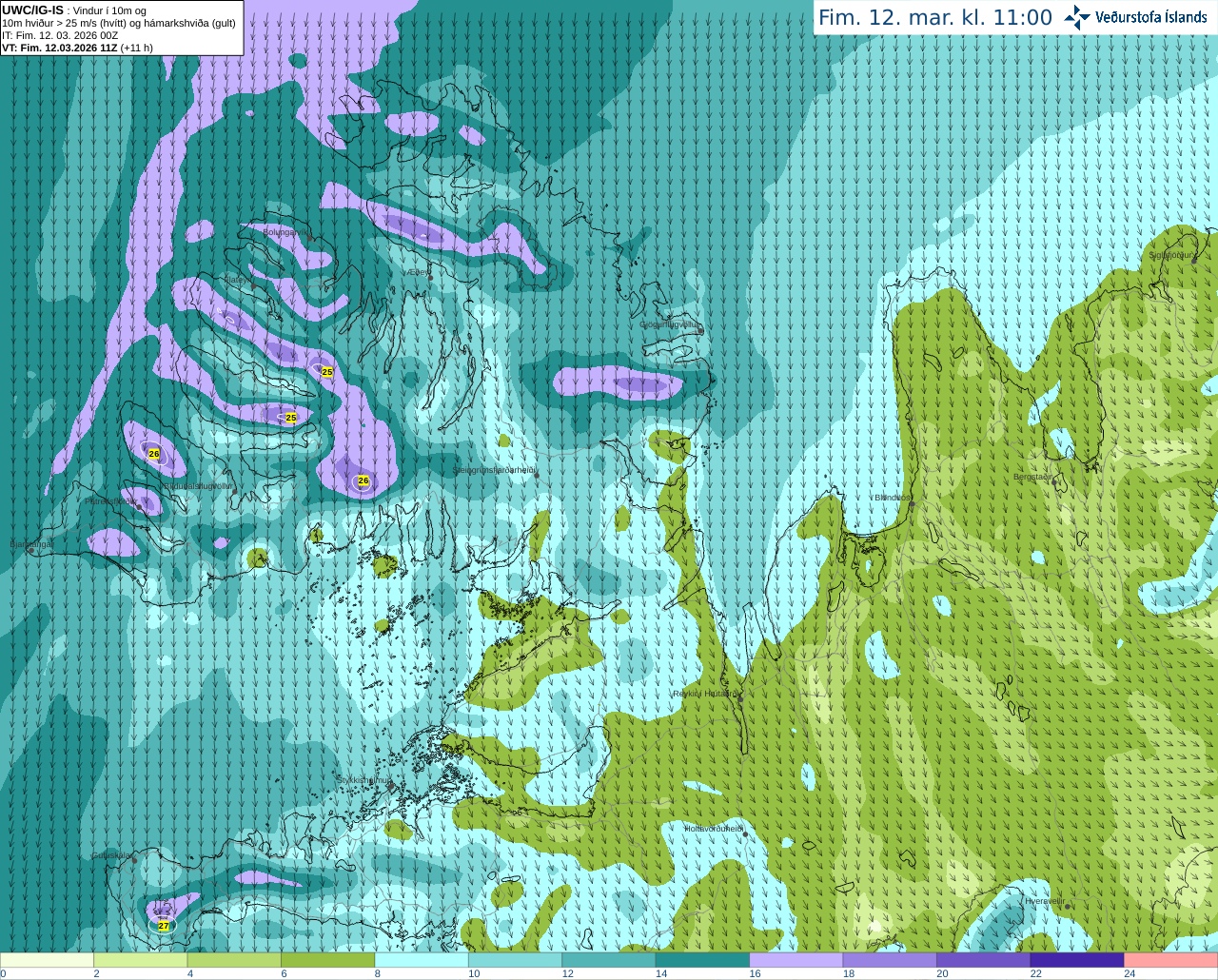This screenshot has height=980, width=1218.
Task: Select the 22–24 m/s dark indigo swatch
Action: [x=1077, y=960]
